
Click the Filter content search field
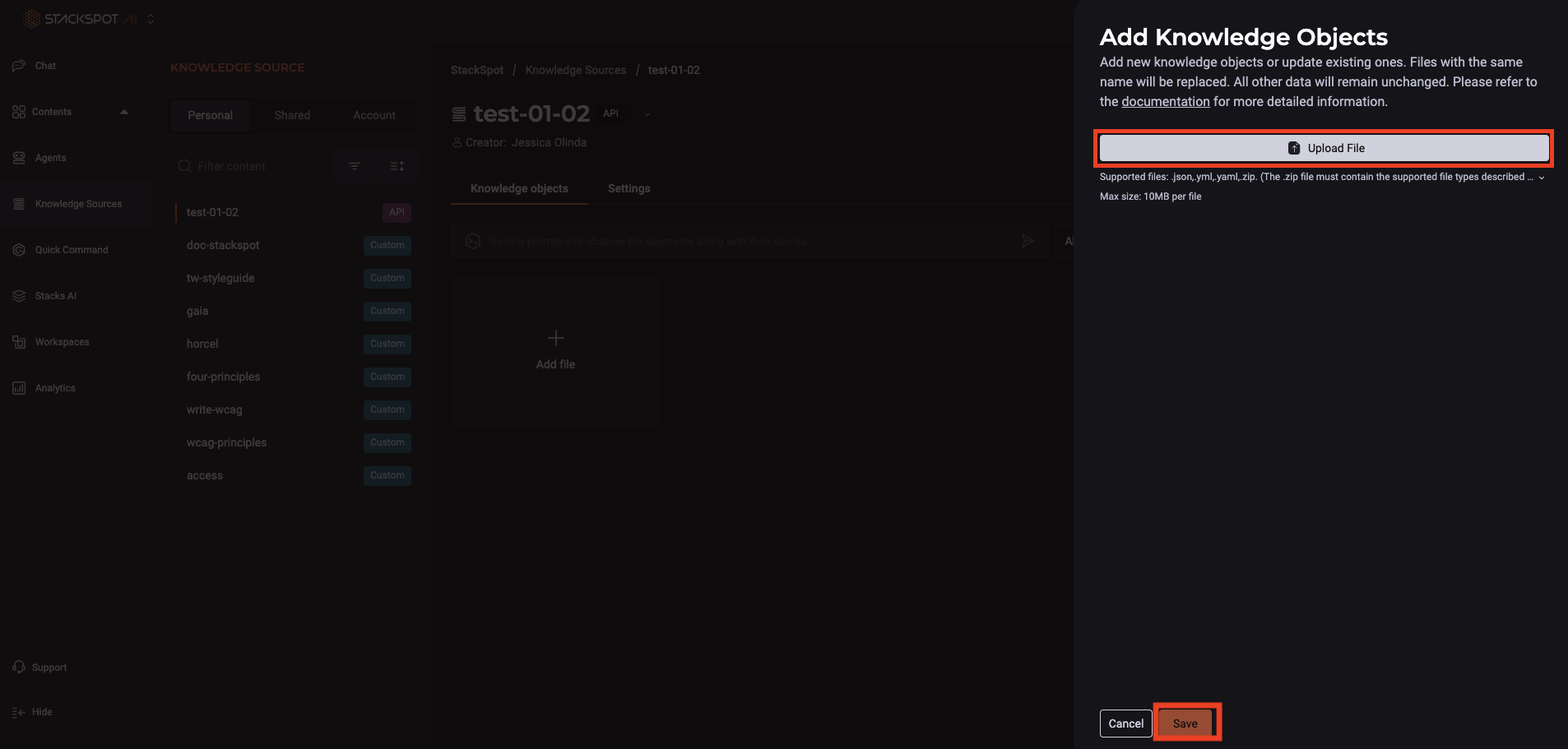pos(250,166)
